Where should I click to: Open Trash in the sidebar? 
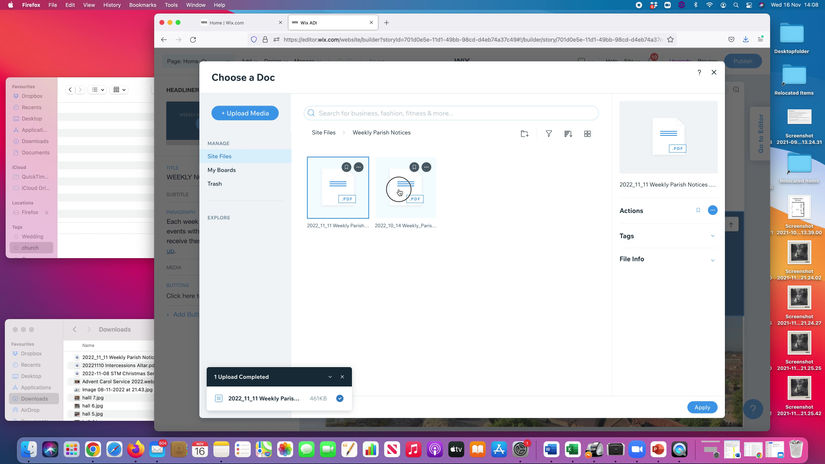click(x=215, y=184)
